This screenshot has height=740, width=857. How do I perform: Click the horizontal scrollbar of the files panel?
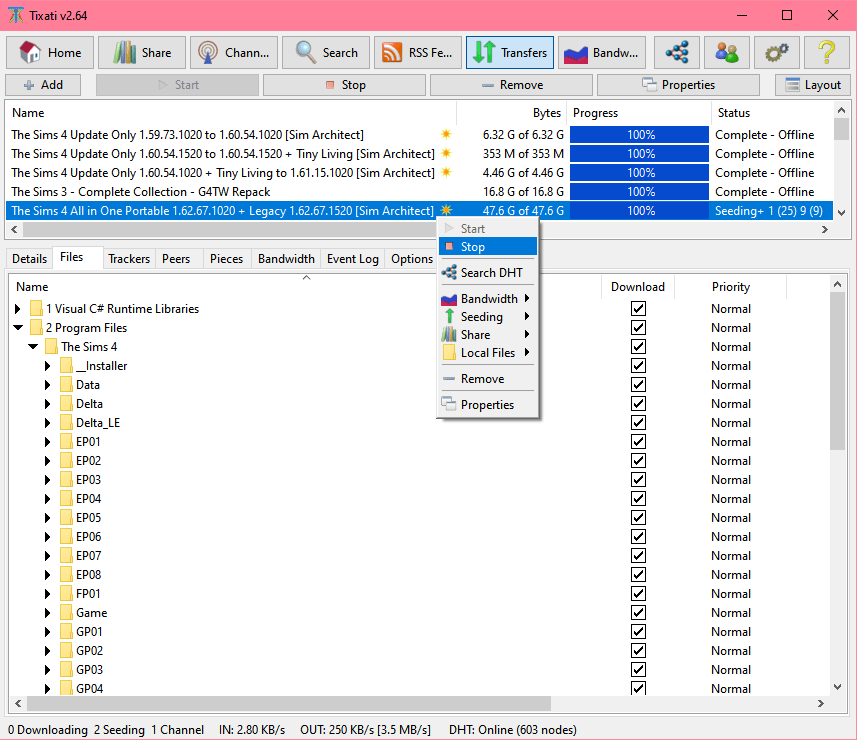(x=289, y=703)
